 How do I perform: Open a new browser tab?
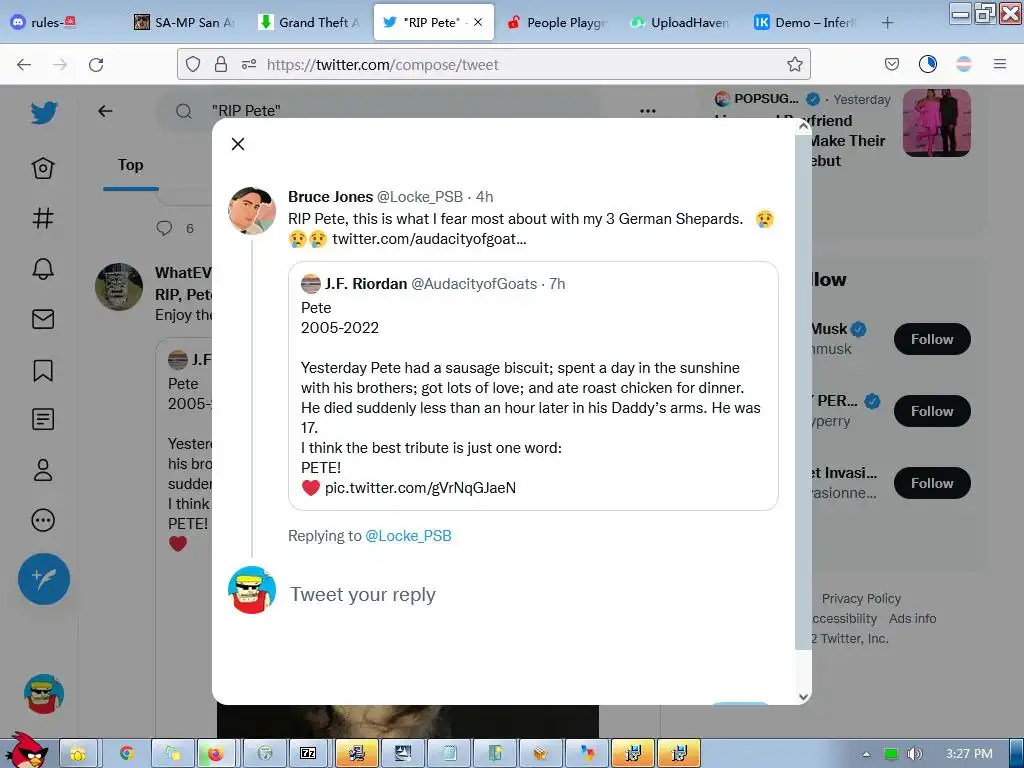[887, 23]
